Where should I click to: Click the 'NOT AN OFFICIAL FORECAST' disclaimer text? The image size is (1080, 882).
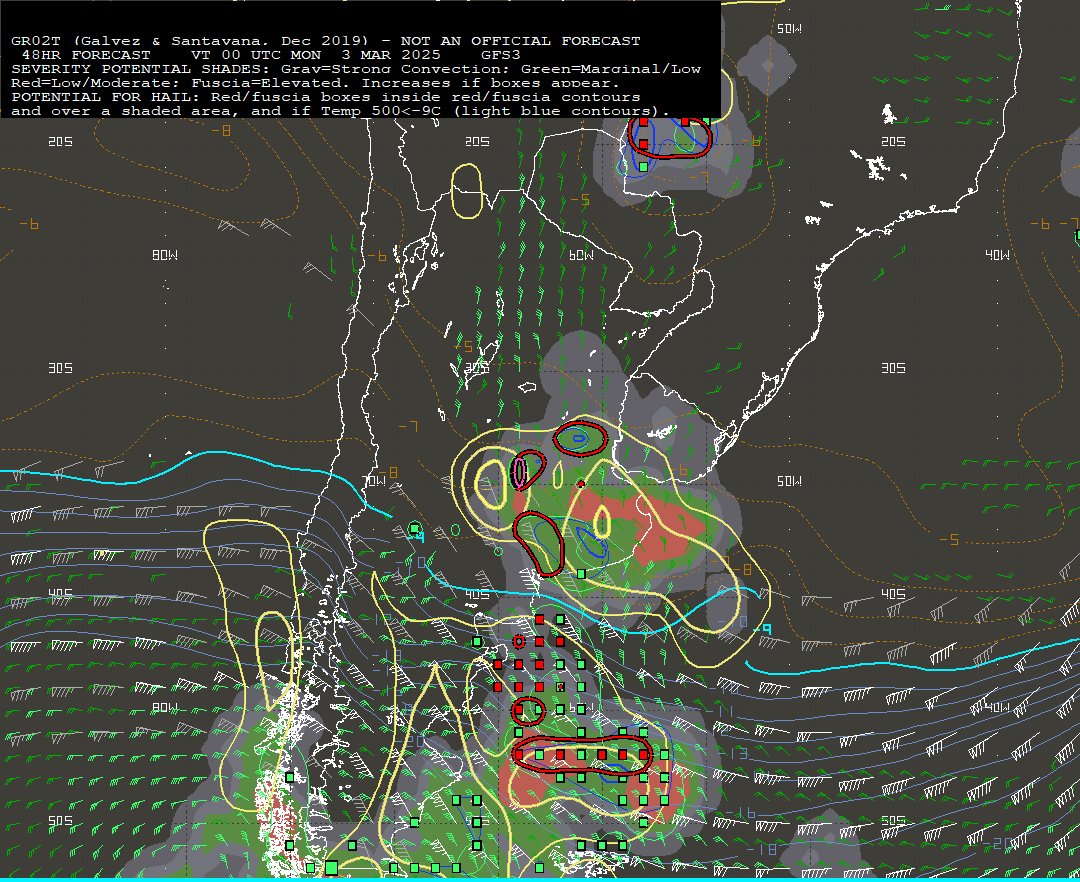pos(521,41)
